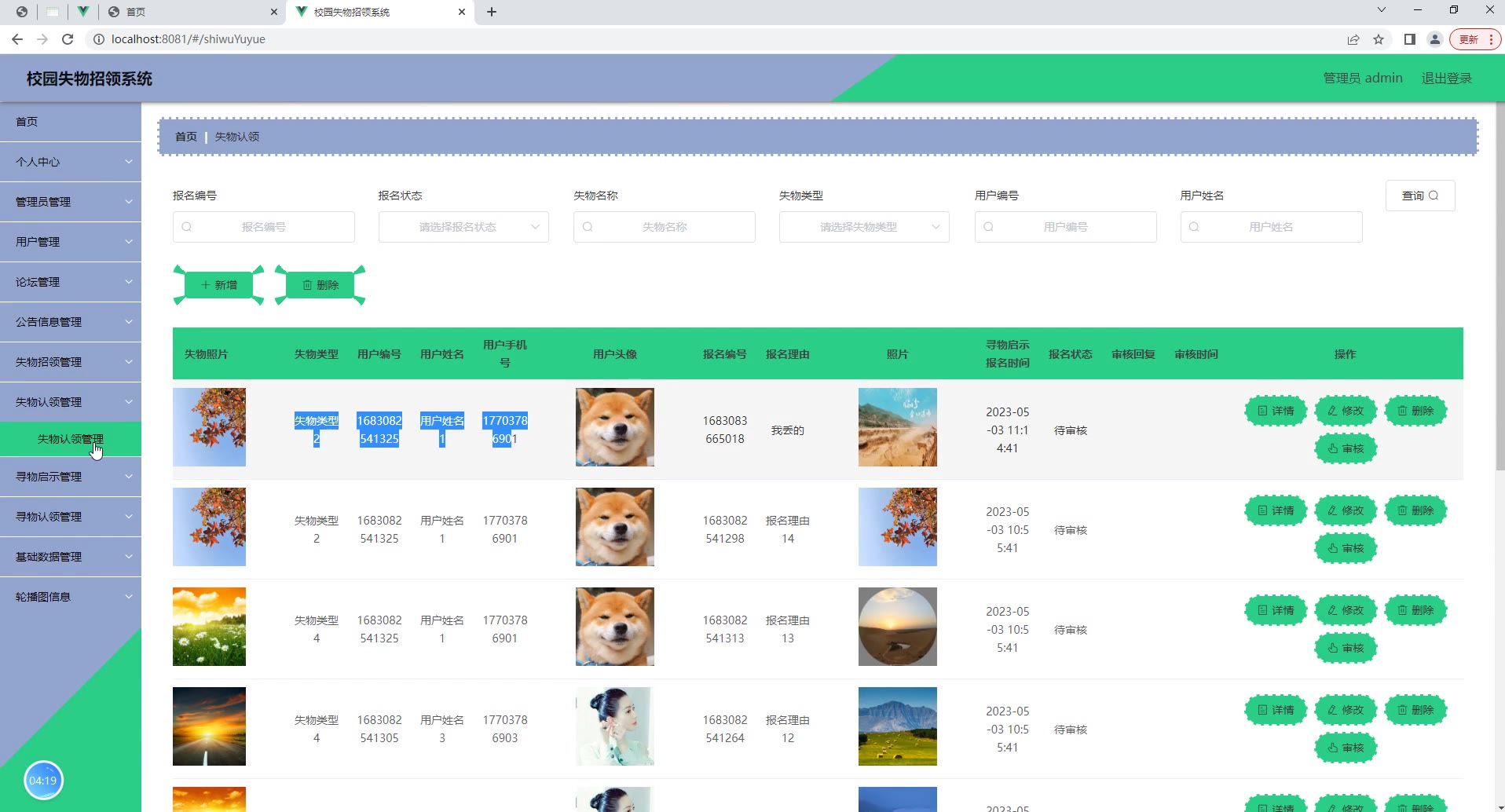The image size is (1505, 812).
Task: Switch to 校园失物招领系统 browser tab
Action: click(x=381, y=12)
